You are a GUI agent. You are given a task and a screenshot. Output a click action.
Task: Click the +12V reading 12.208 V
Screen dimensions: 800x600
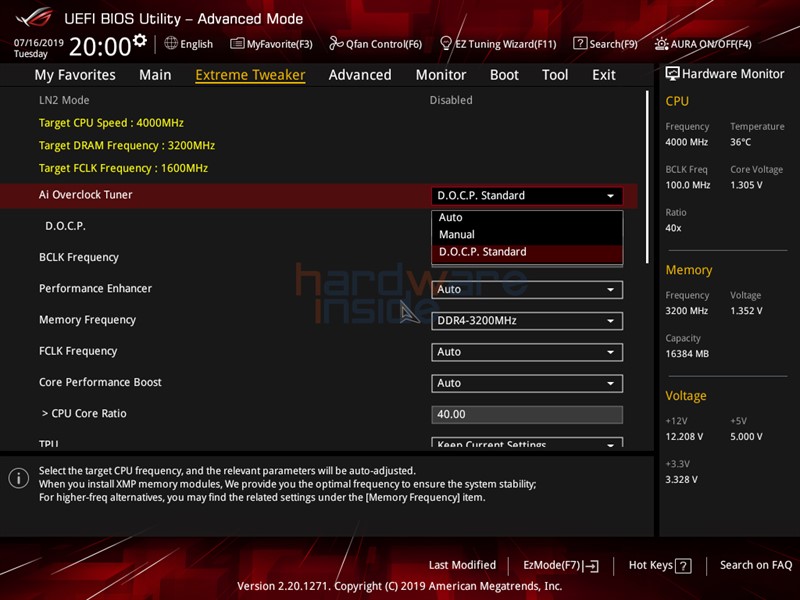coord(684,437)
